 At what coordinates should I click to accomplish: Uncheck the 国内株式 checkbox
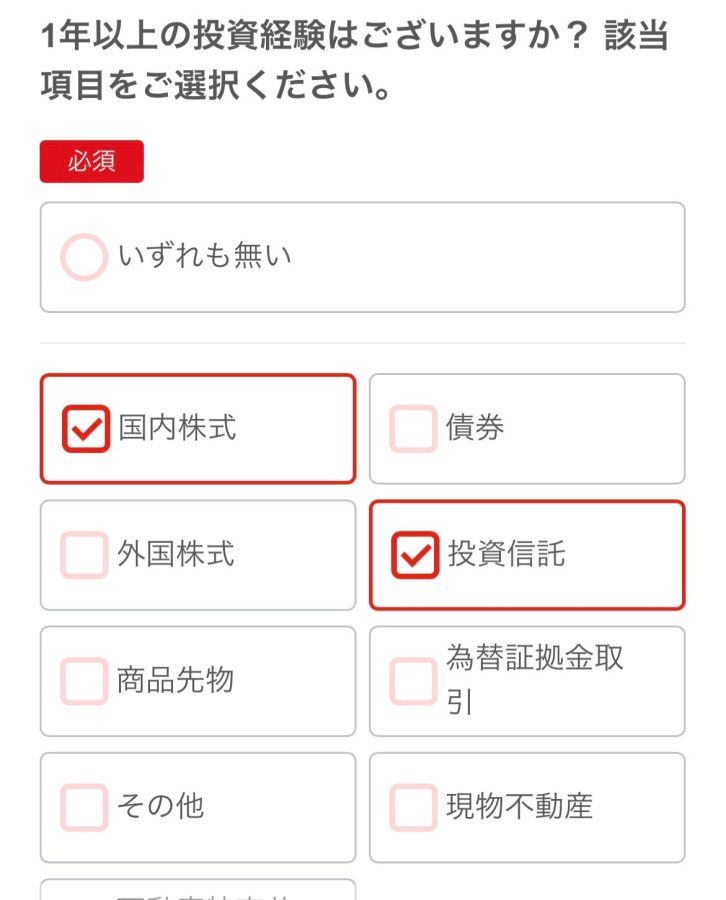click(85, 429)
